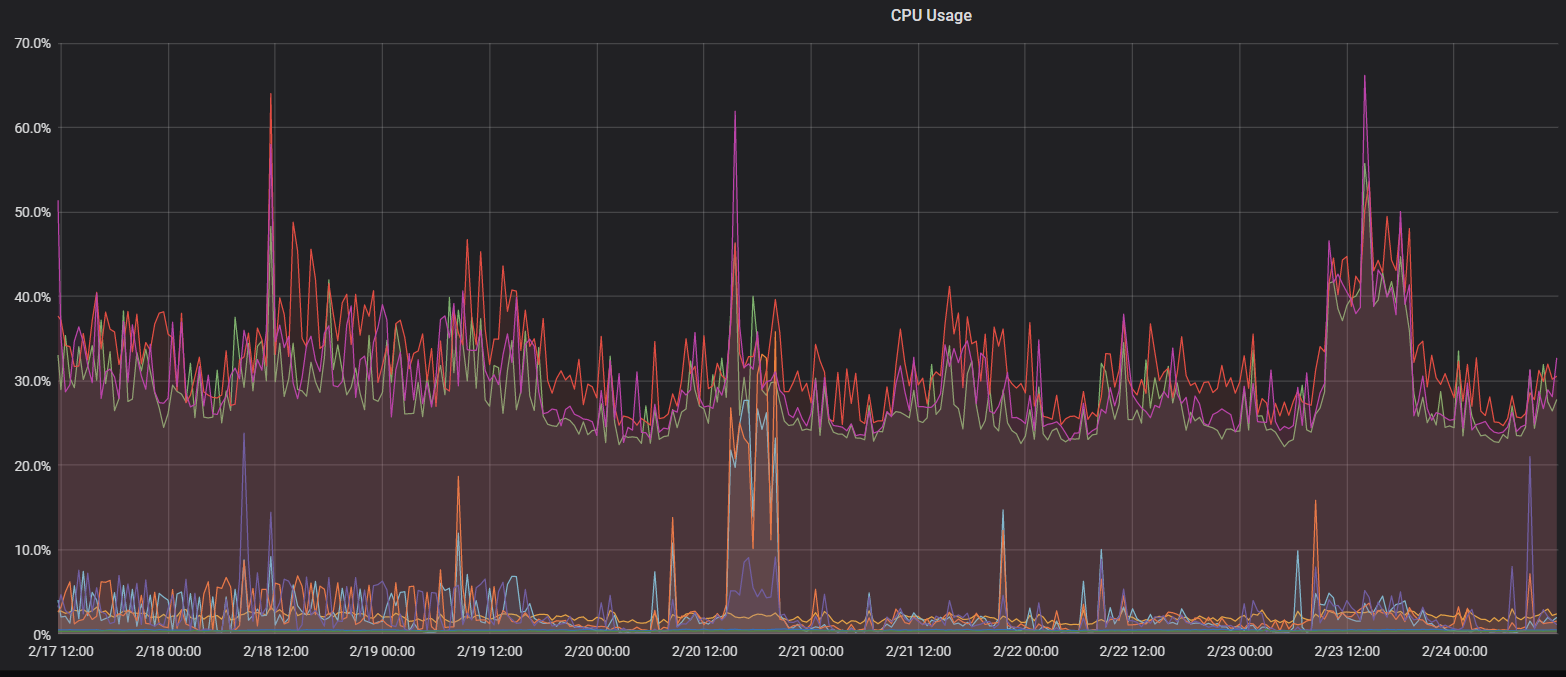Viewport: 1566px width, 677px height.
Task: Click the 2/18 00:00 time label
Action: pos(168,651)
